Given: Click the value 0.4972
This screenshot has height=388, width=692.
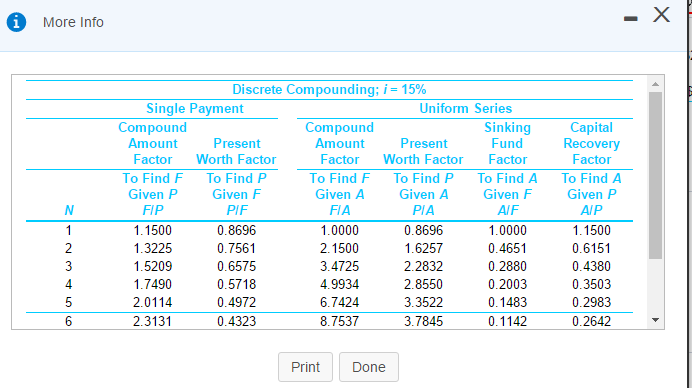Looking at the screenshot, I should [237, 303].
